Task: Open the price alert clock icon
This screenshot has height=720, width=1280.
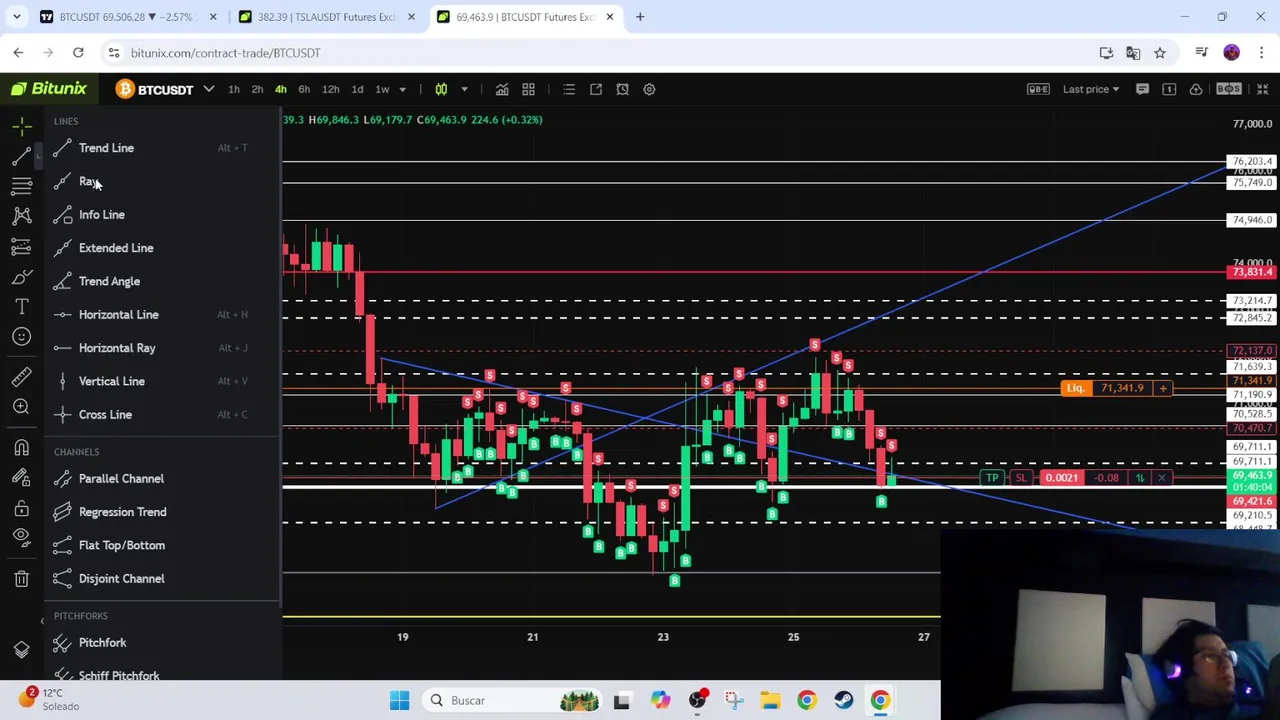Action: click(x=622, y=89)
